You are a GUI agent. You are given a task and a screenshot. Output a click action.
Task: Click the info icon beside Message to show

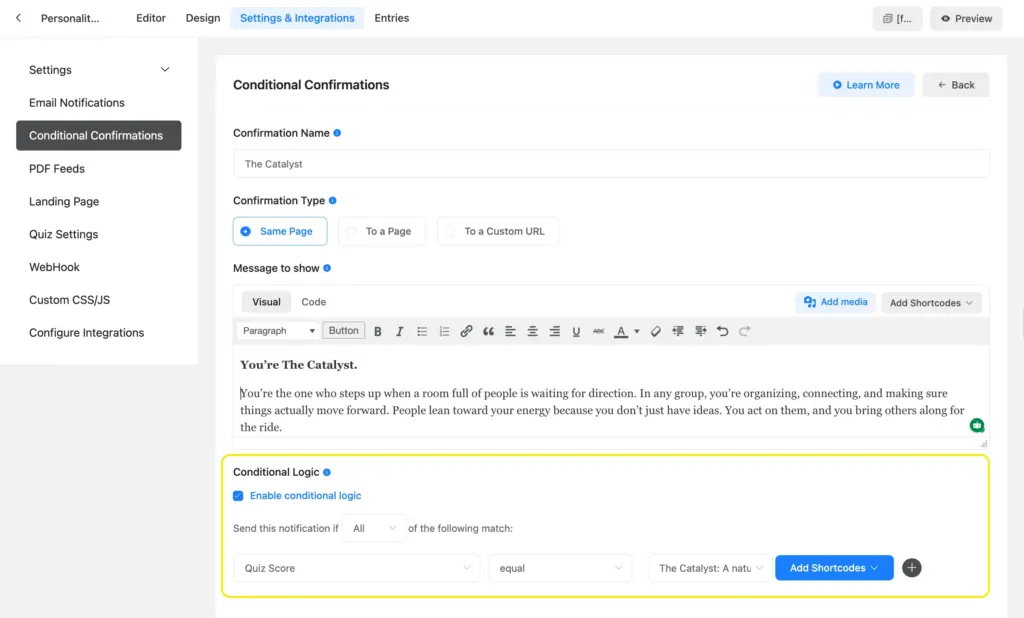tap(327, 268)
